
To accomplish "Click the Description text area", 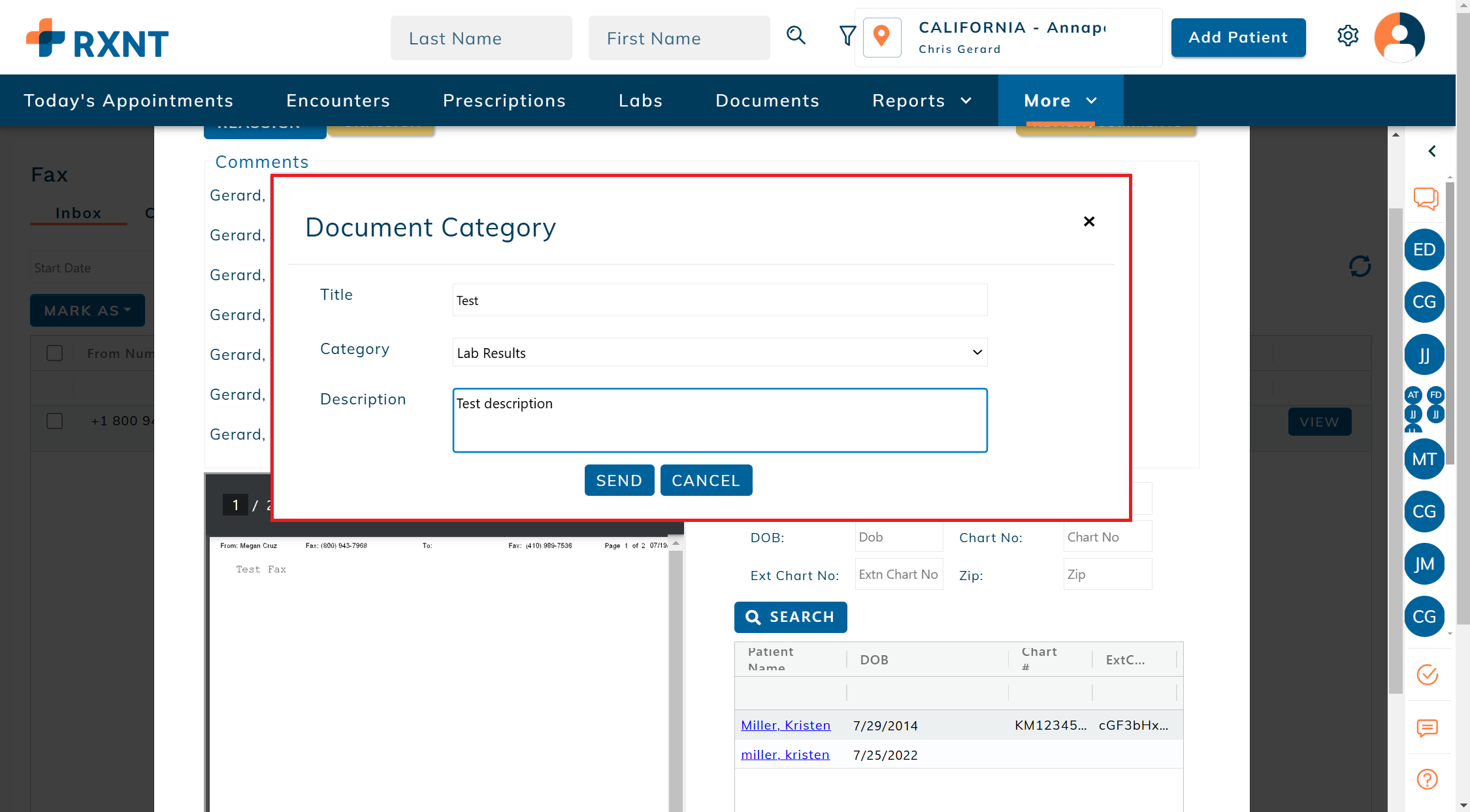I will tap(719, 420).
